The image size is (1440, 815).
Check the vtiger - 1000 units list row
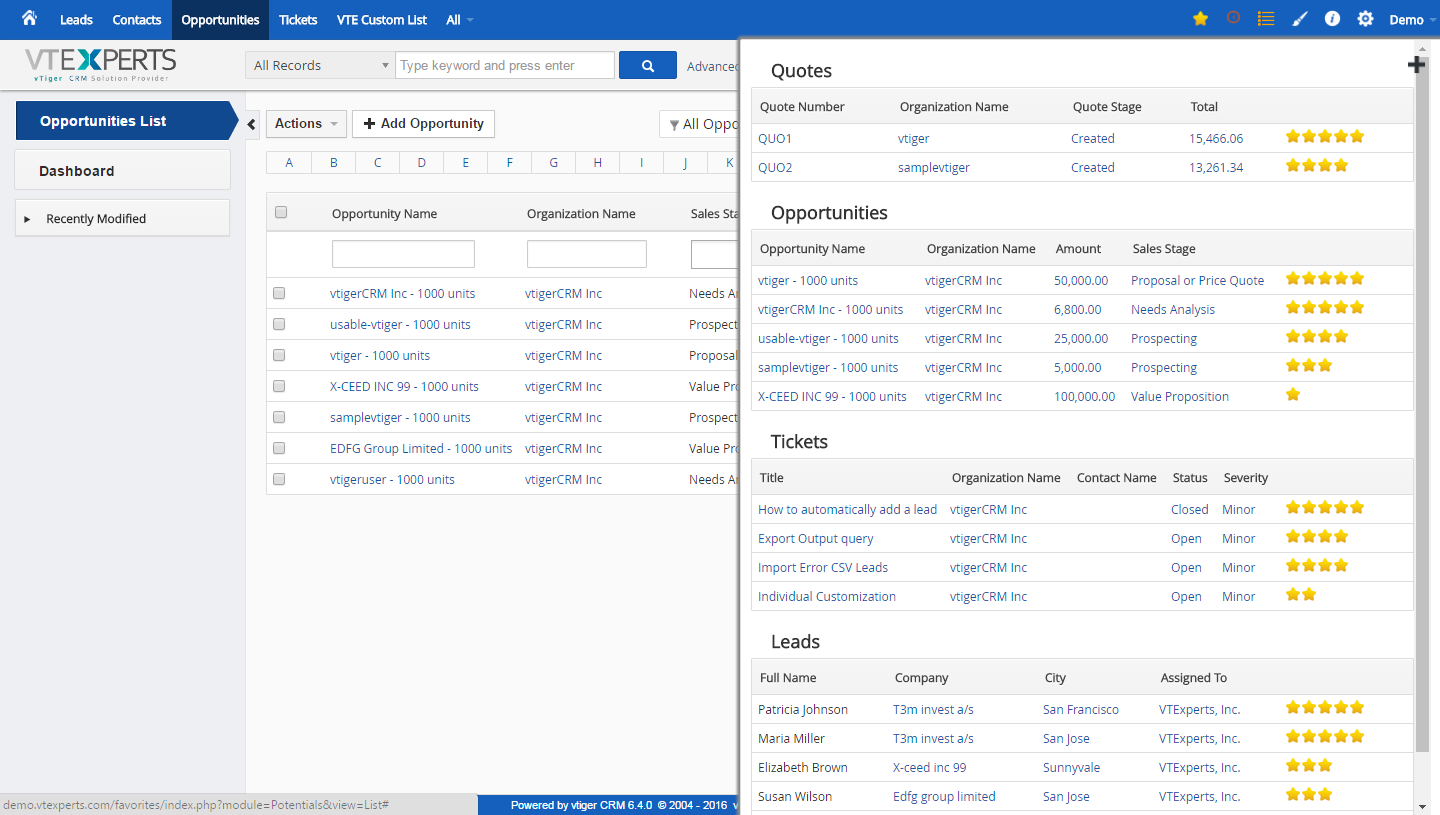pyautogui.click(x=279, y=355)
